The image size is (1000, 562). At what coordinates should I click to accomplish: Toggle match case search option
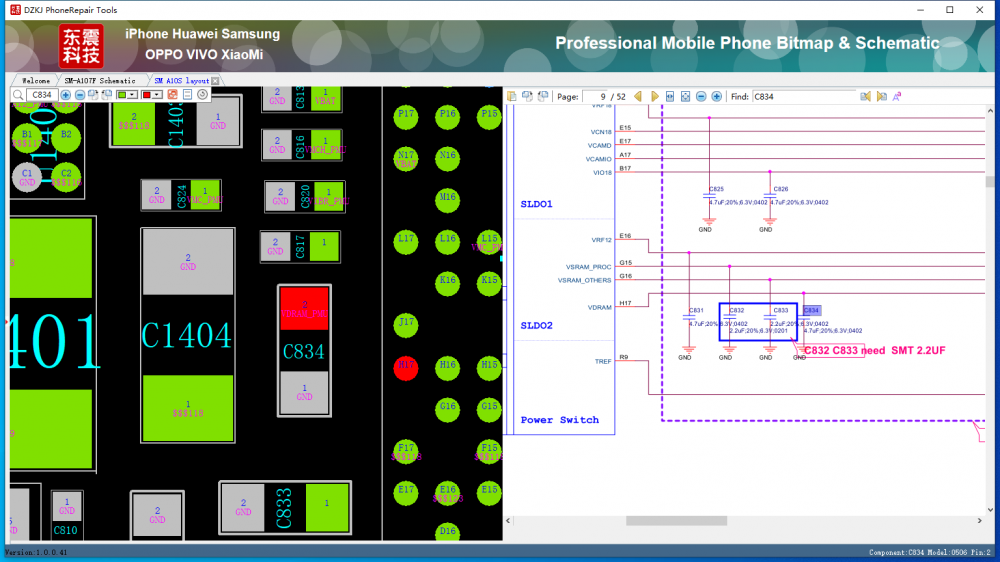click(897, 96)
